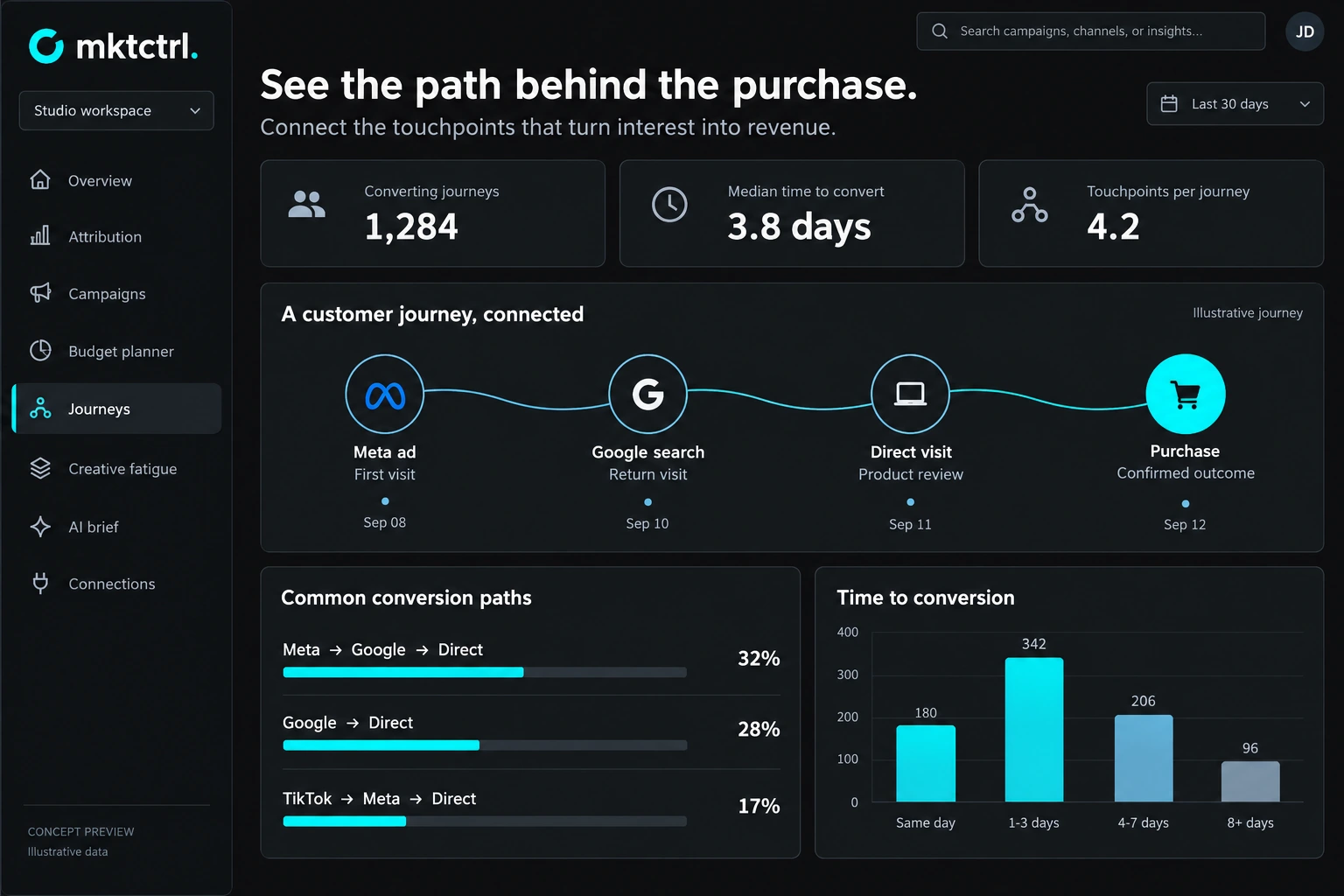This screenshot has width=1344, height=896.
Task: Open the Last 30 days chevron
Action: click(x=1305, y=104)
